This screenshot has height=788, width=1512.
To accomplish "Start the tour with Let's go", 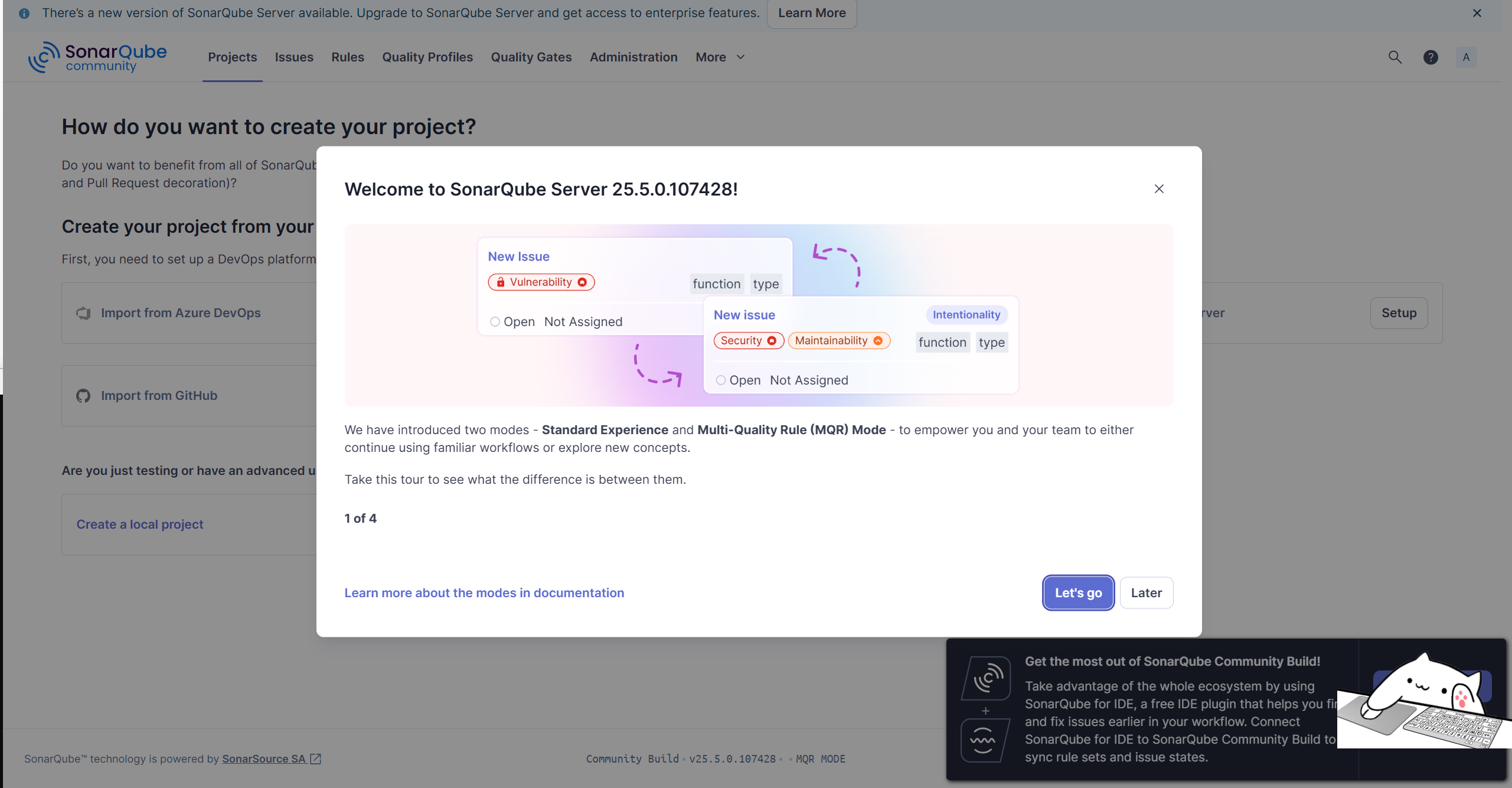I will click(x=1078, y=592).
